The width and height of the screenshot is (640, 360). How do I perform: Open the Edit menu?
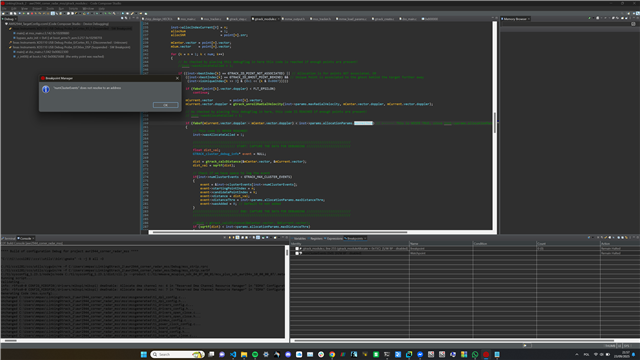tap(13, 8)
